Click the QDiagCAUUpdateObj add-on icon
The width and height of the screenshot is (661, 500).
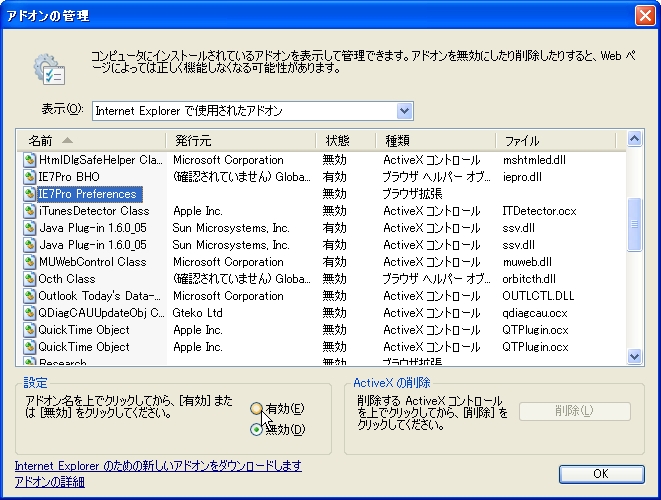pos(29,313)
